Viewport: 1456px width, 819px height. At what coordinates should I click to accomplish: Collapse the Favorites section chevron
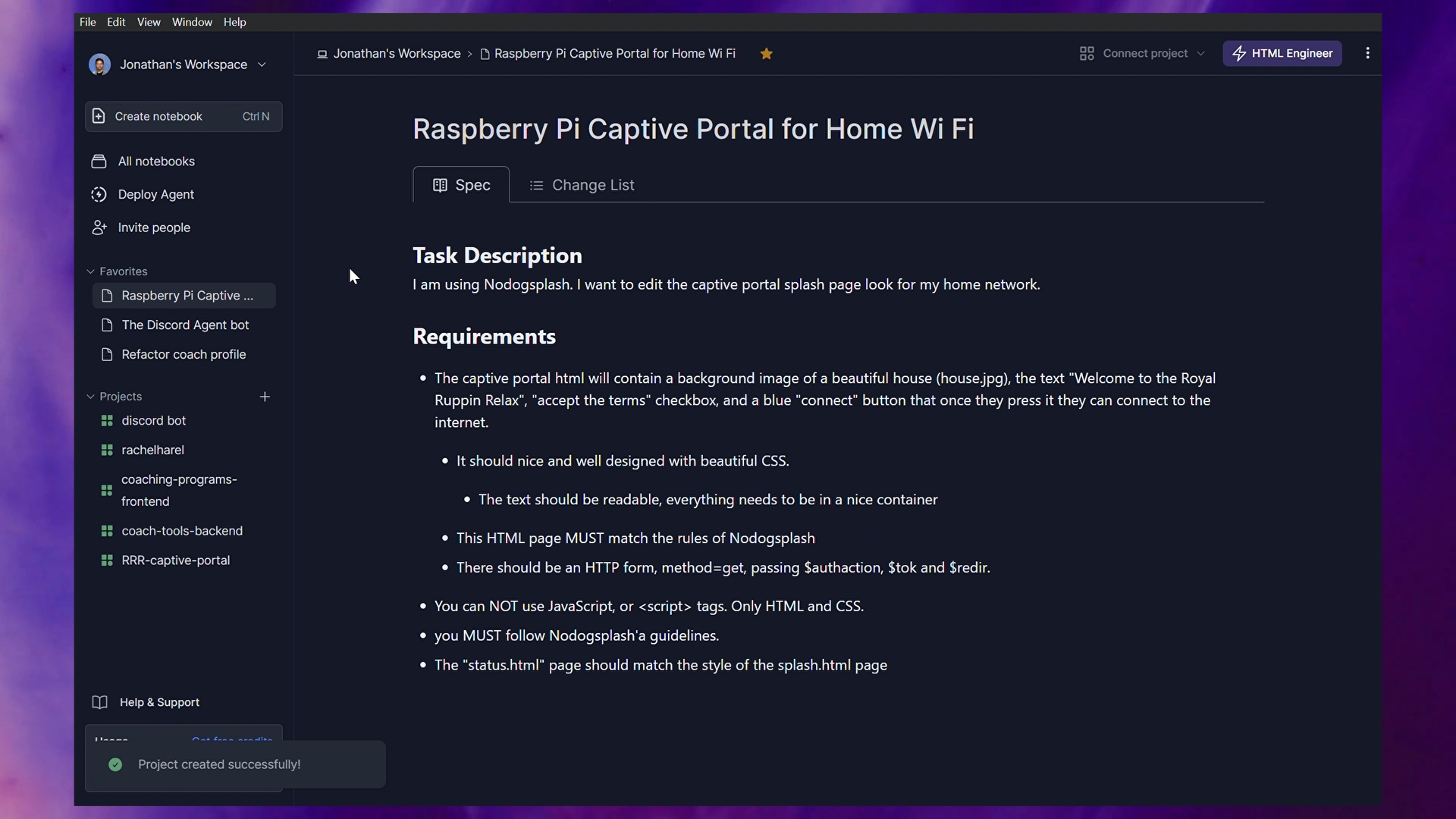tap(90, 271)
